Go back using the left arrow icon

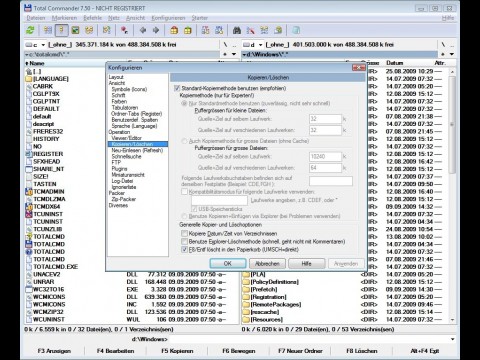point(143,30)
